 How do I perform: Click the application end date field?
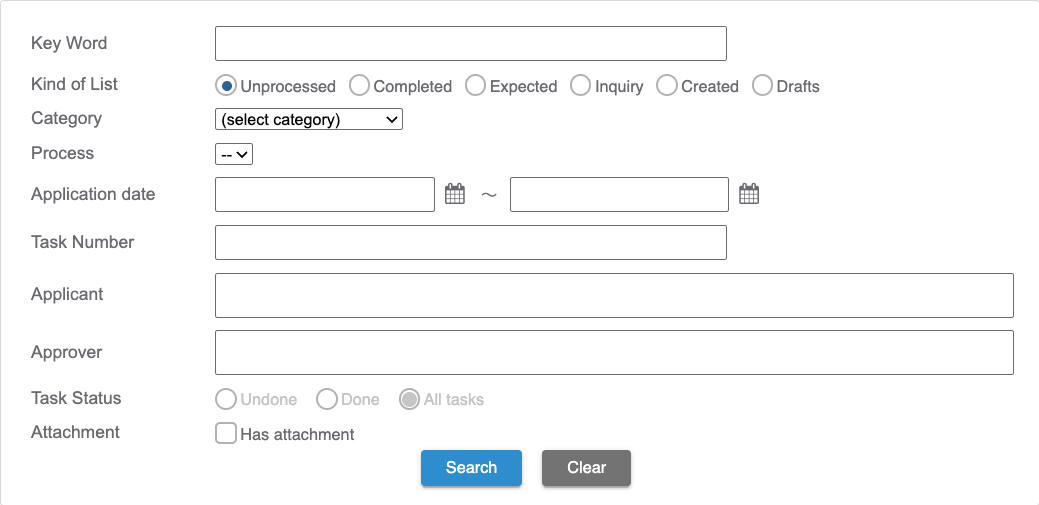pyautogui.click(x=620, y=195)
